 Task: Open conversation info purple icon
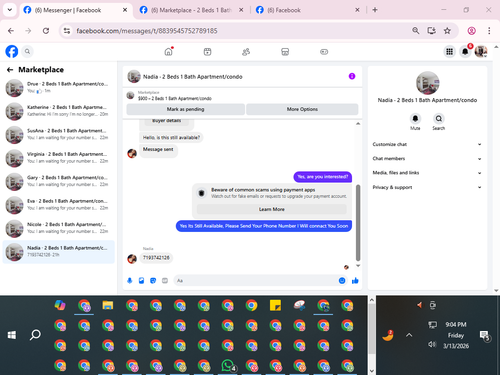(352, 76)
